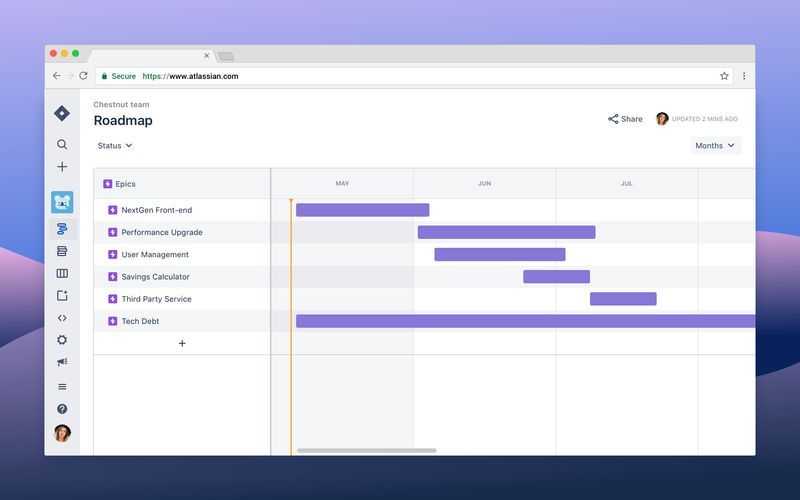Screen dimensions: 800x500
Task: Reload the page with refresh icon
Action: [83, 76]
